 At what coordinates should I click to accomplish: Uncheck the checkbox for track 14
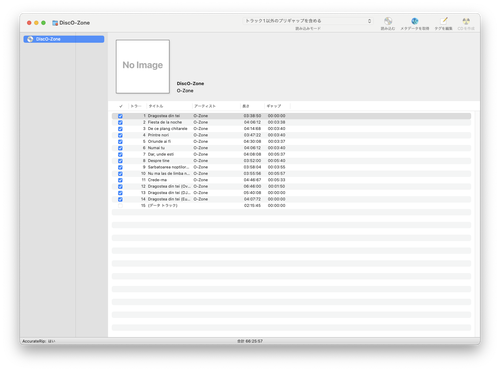coord(120,199)
